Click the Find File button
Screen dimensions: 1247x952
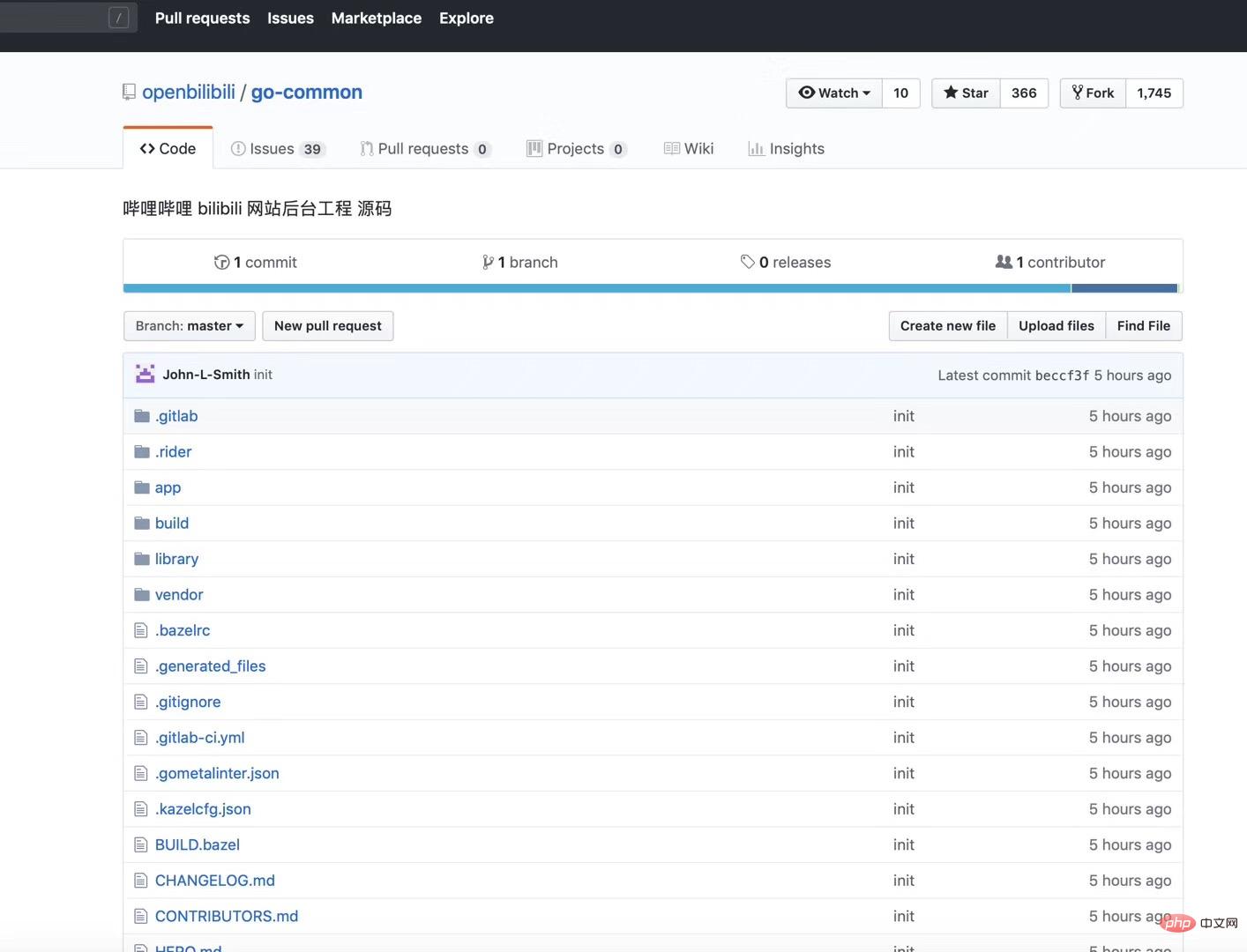pyautogui.click(x=1144, y=326)
